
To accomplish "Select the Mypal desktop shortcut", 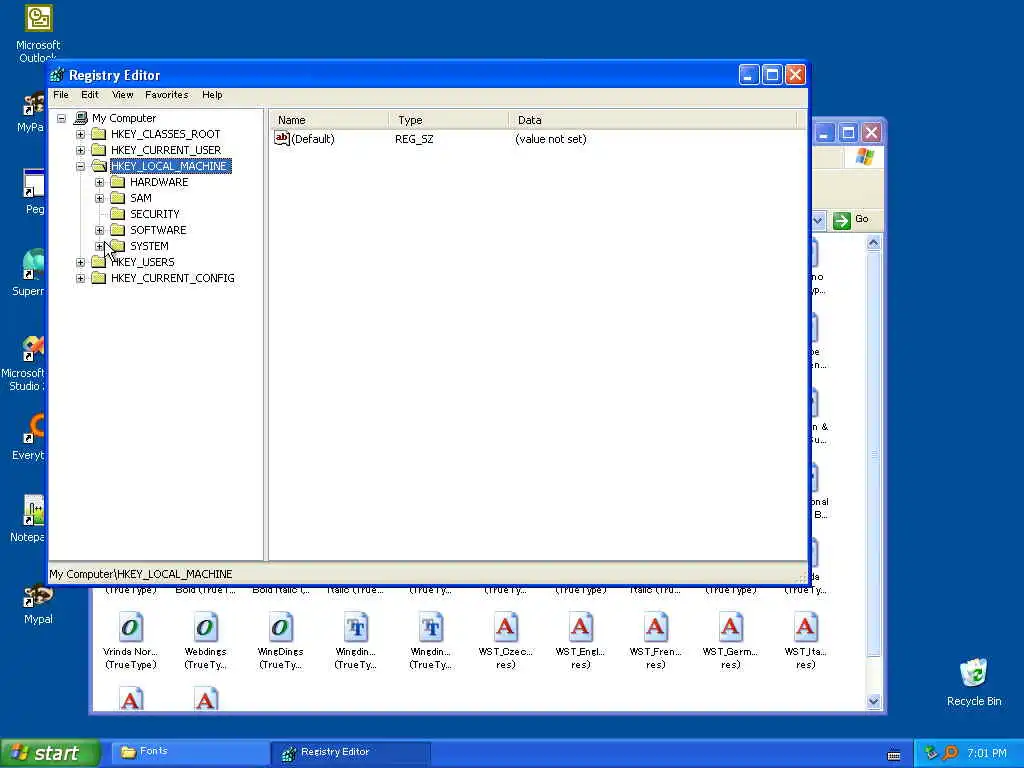I will [38, 605].
